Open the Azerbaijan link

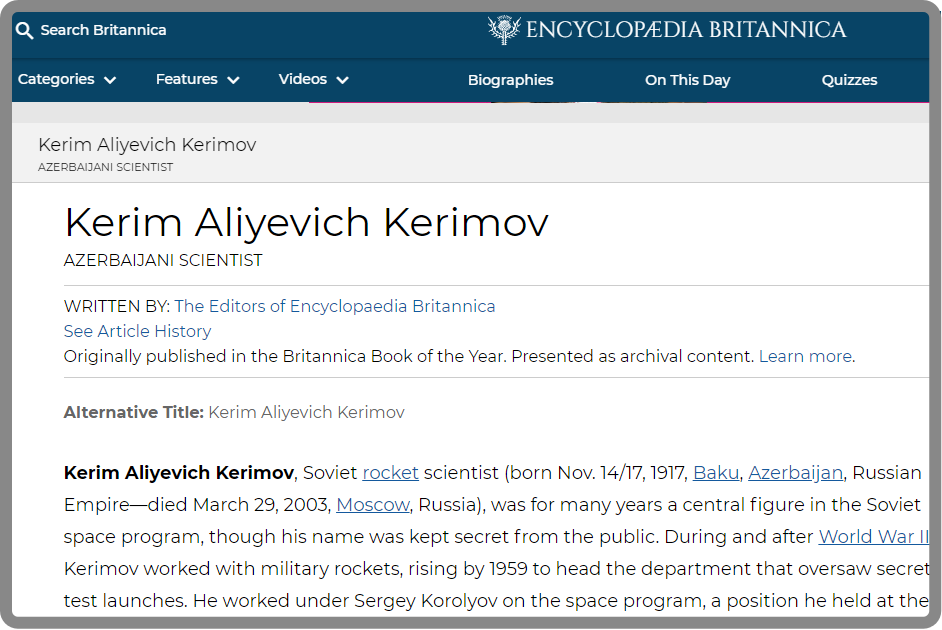coord(795,473)
